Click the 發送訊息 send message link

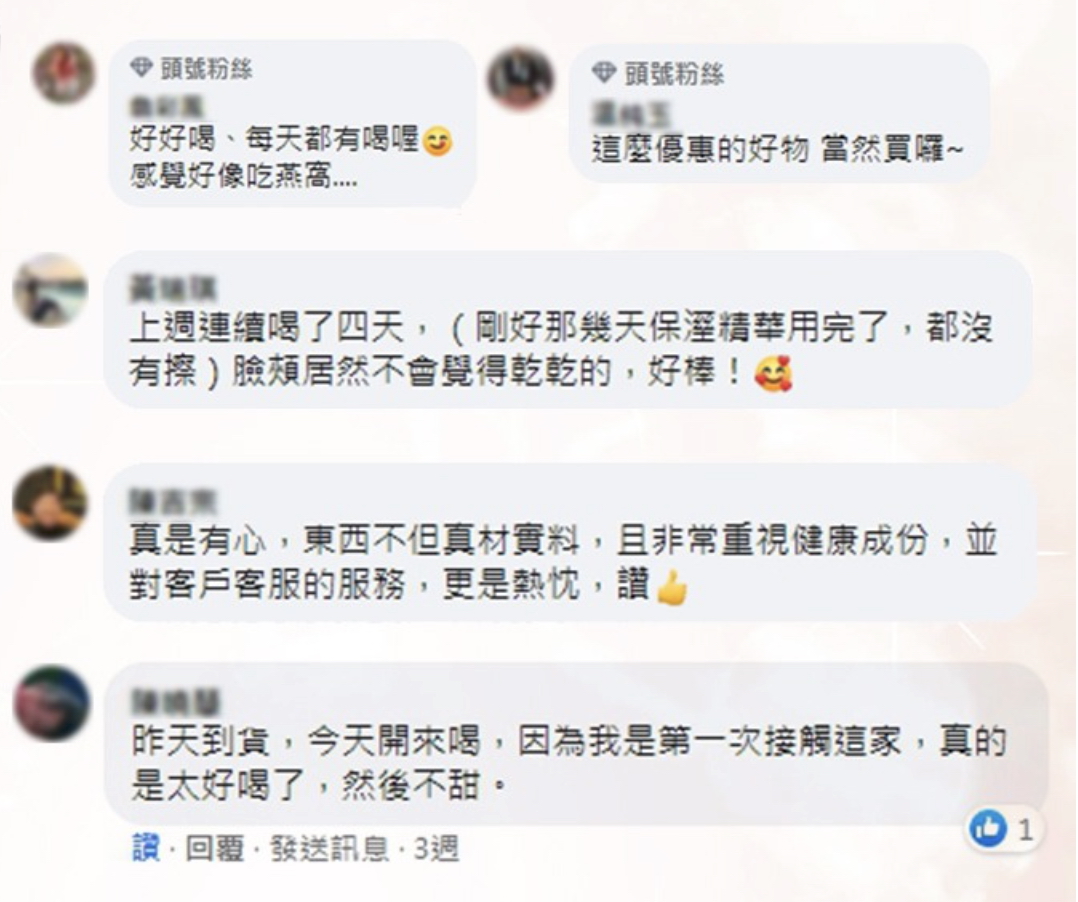pyautogui.click(x=329, y=849)
